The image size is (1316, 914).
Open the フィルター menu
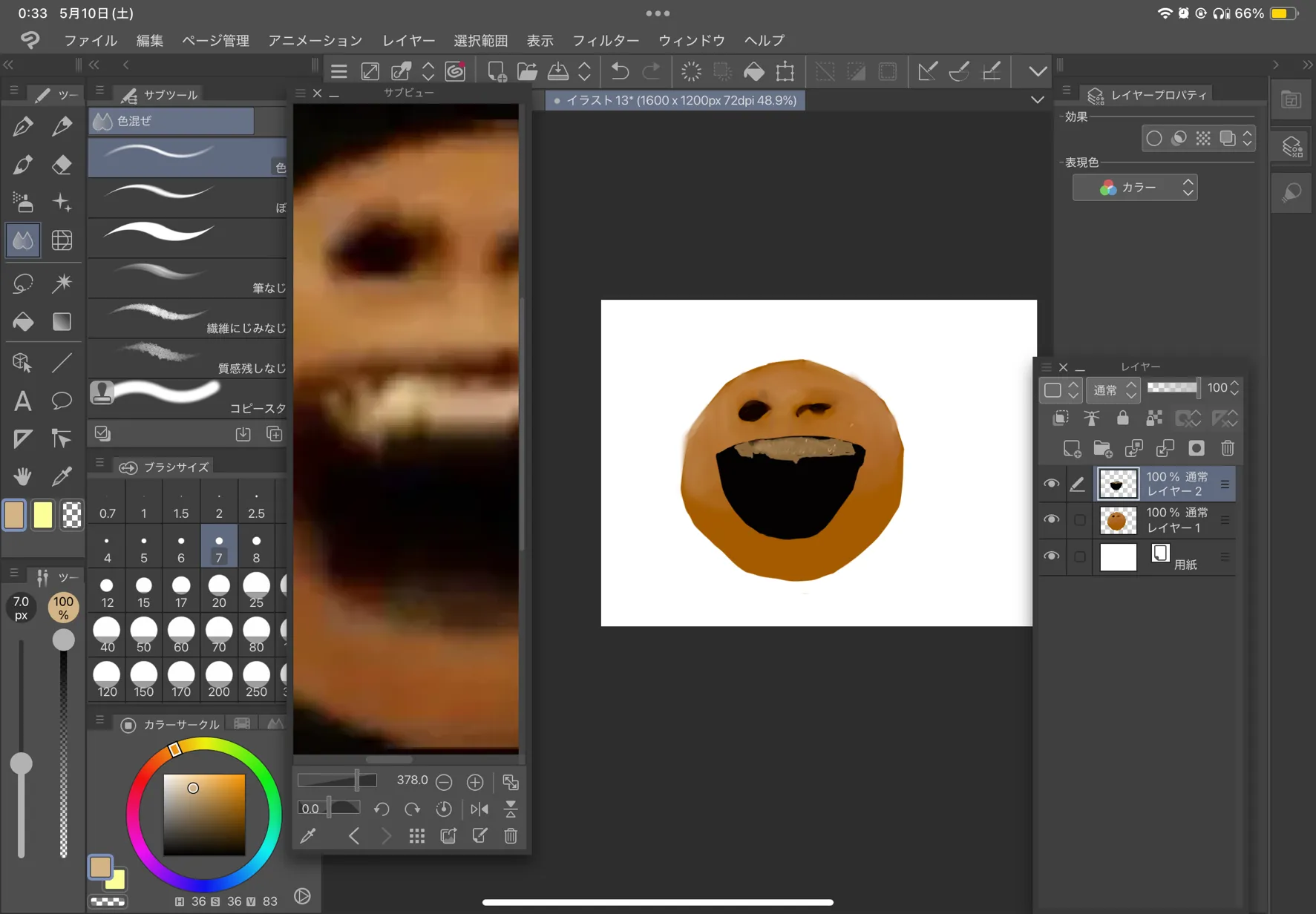coord(605,40)
